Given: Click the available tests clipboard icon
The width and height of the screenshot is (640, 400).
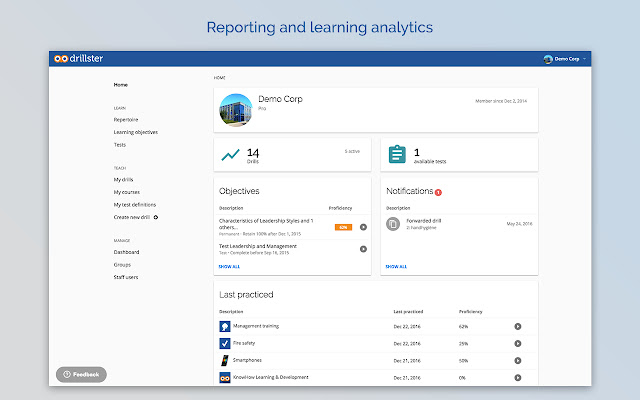Looking at the screenshot, I should point(397,154).
